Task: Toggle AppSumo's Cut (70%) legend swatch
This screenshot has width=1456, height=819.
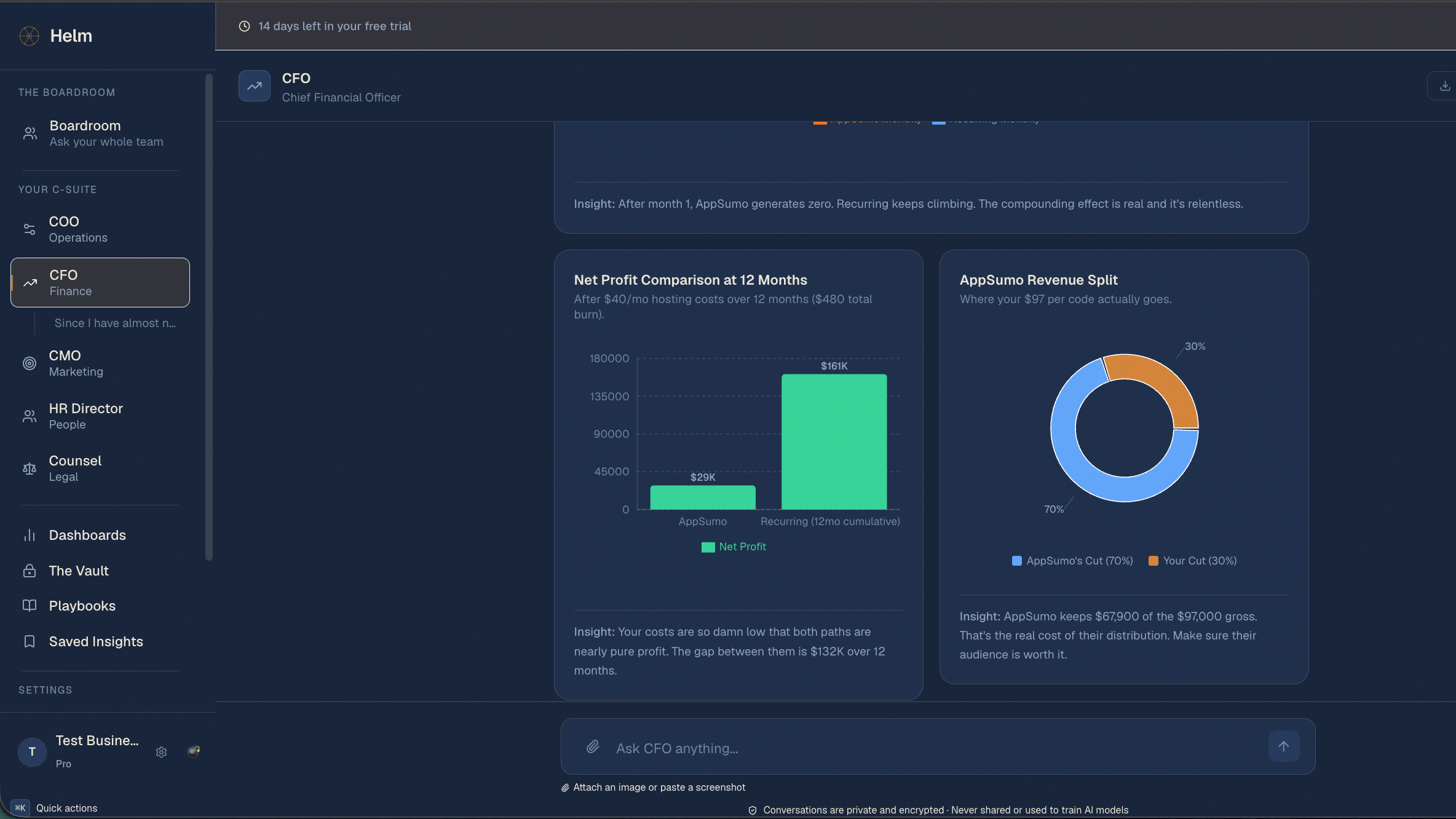Action: click(1016, 561)
